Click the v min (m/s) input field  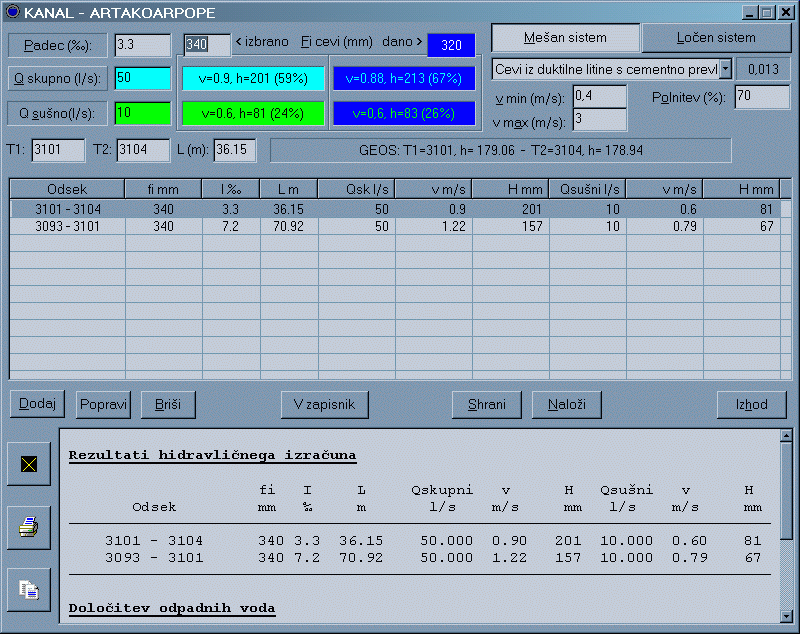599,97
